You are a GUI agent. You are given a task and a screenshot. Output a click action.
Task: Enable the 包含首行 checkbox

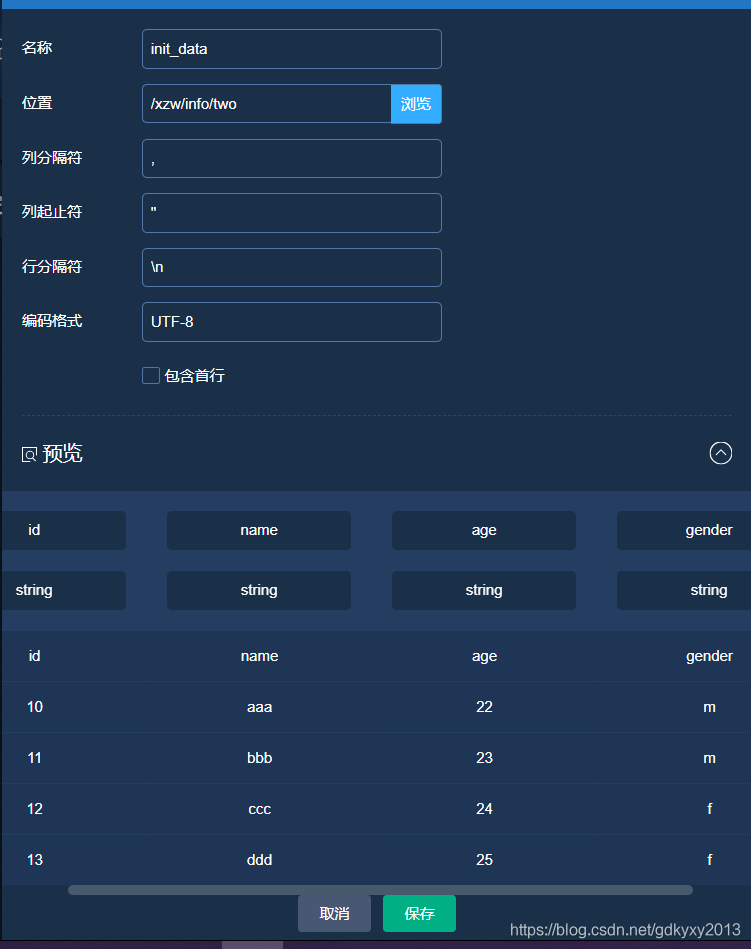tap(151, 375)
